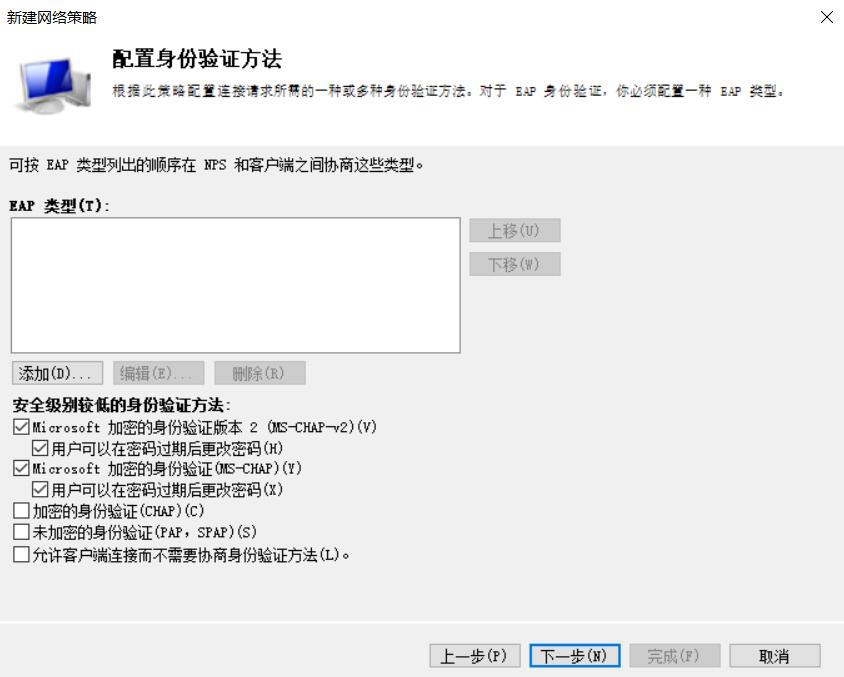
Task: Enable 允许客户端连接而不需要协商 checkbox
Action: coord(21,554)
